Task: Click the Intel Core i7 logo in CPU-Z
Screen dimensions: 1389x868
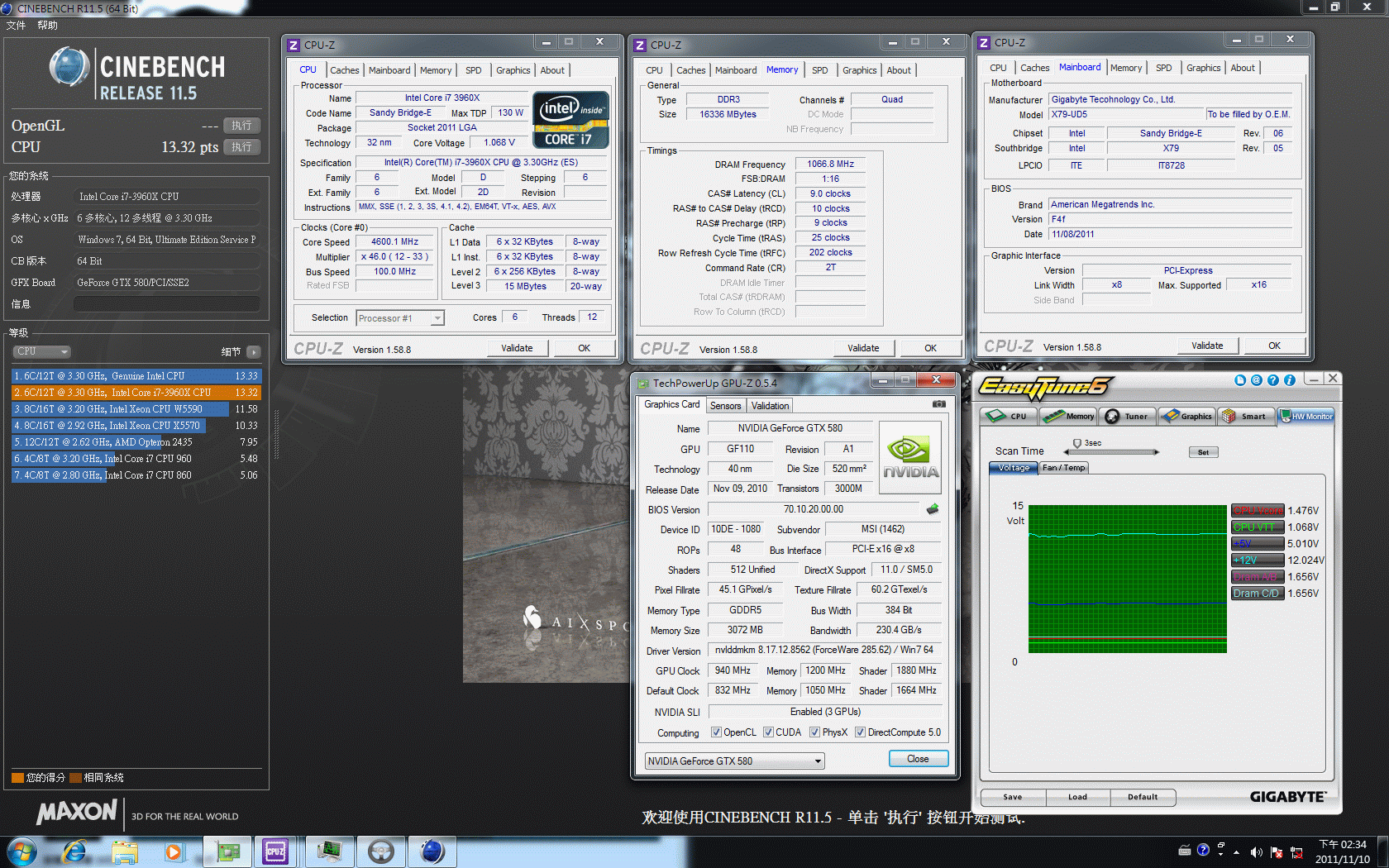Action: tap(570, 120)
